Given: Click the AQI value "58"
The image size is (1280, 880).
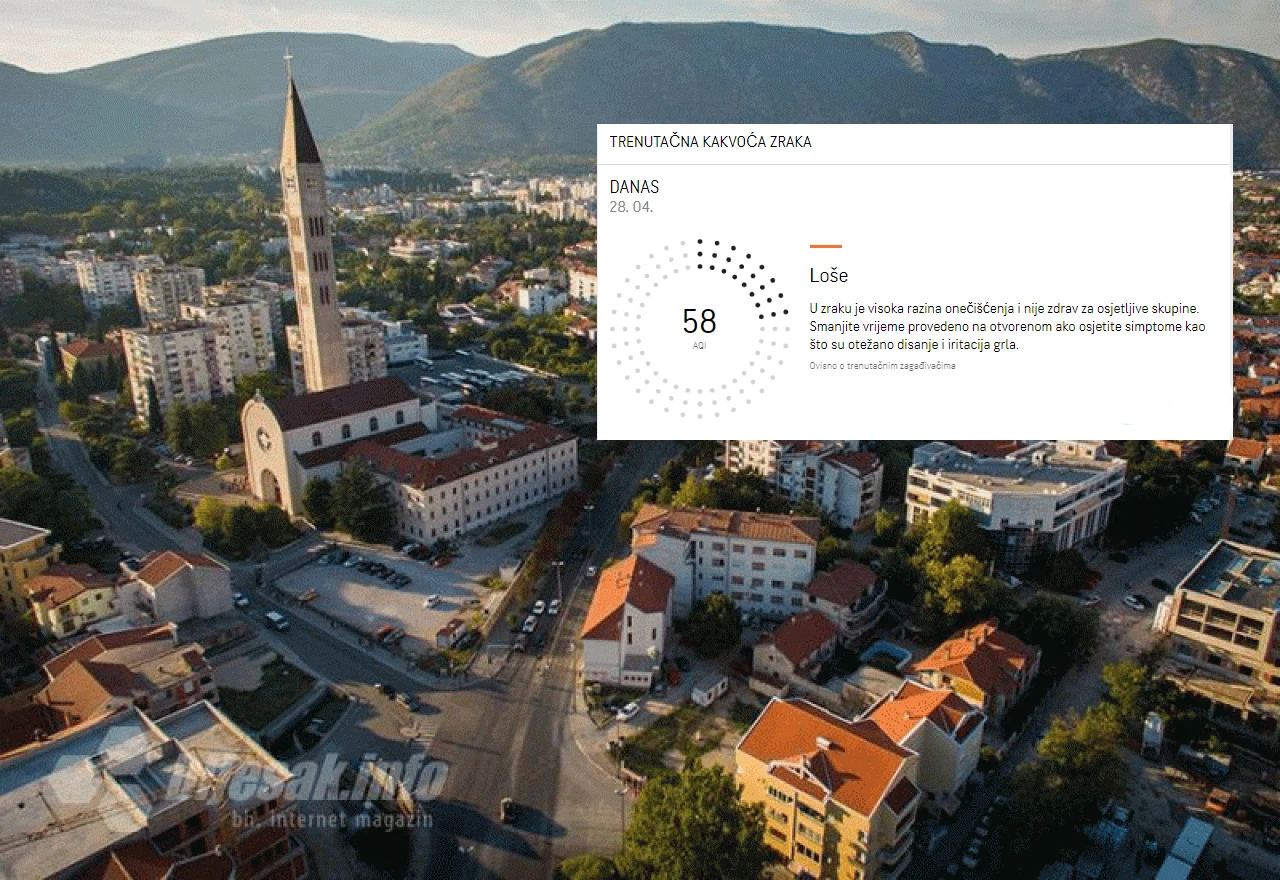Looking at the screenshot, I should pos(699,321).
